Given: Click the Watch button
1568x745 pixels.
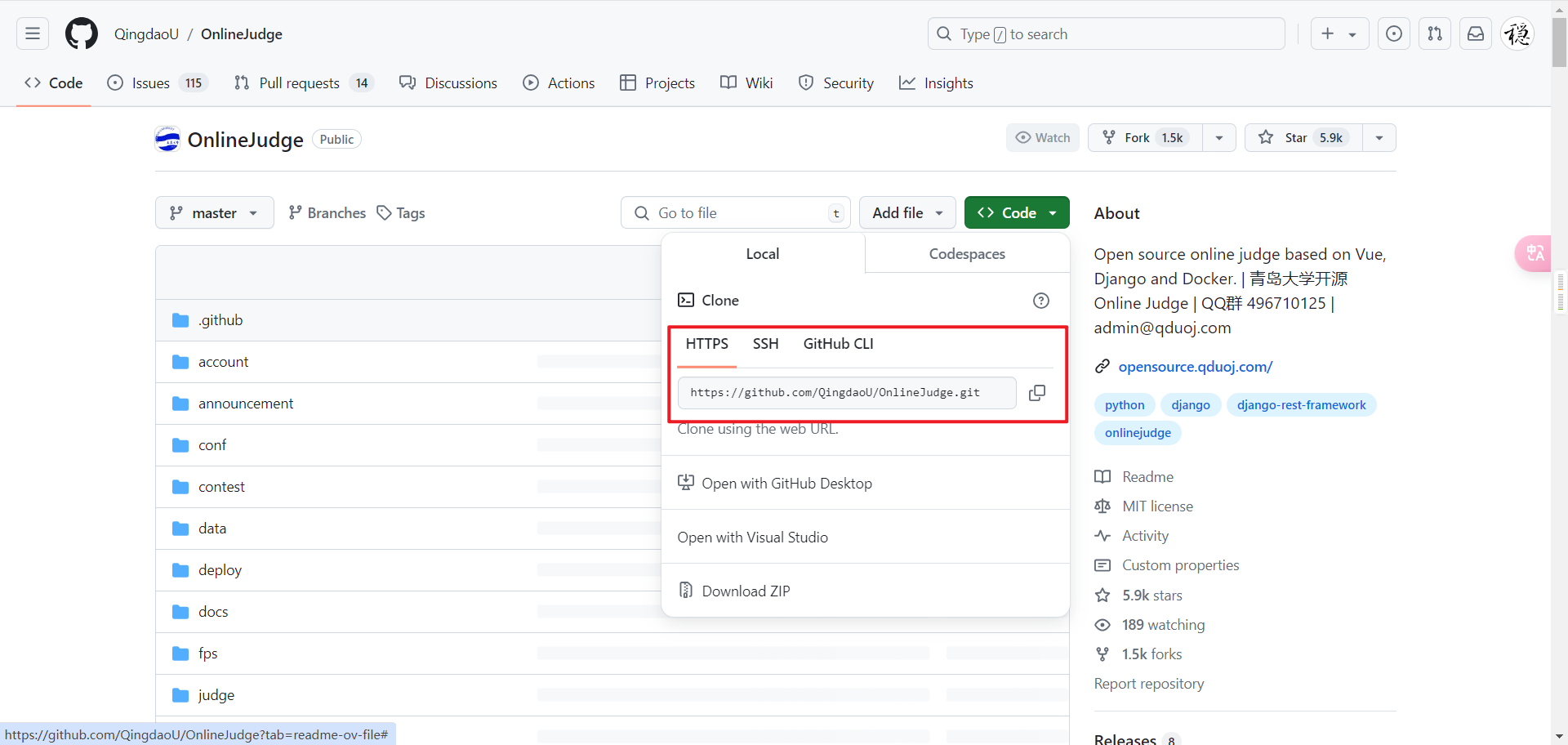Looking at the screenshot, I should pos(1043,137).
